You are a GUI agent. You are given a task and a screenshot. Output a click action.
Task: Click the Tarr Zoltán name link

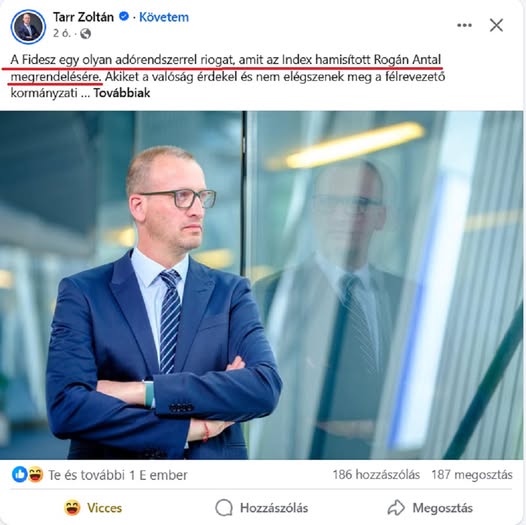coord(83,17)
